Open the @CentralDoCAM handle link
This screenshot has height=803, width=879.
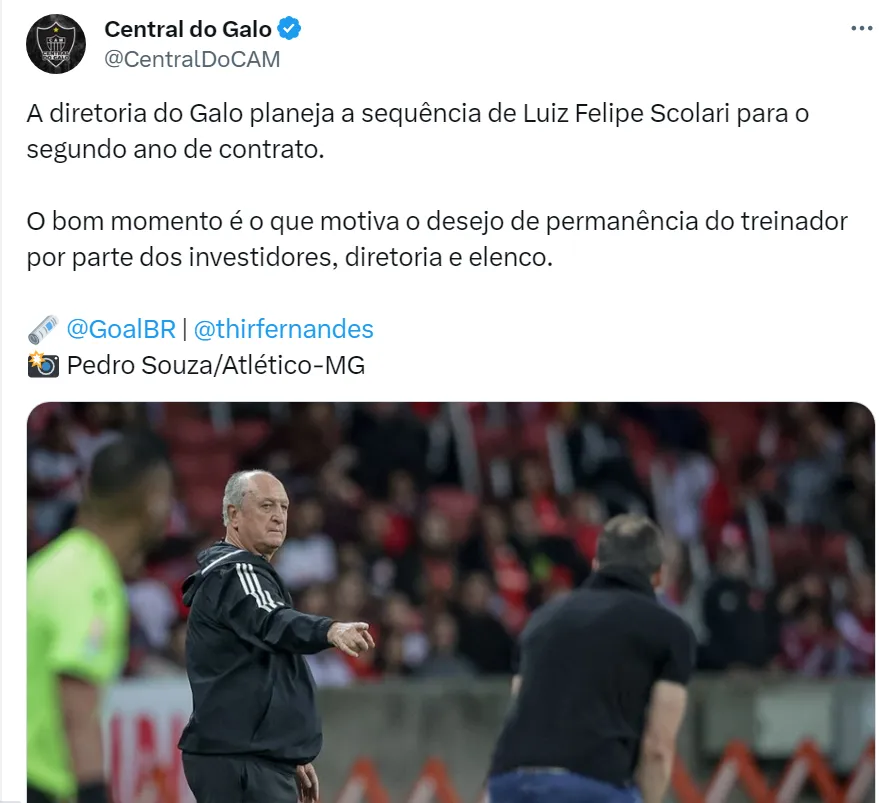coord(192,59)
